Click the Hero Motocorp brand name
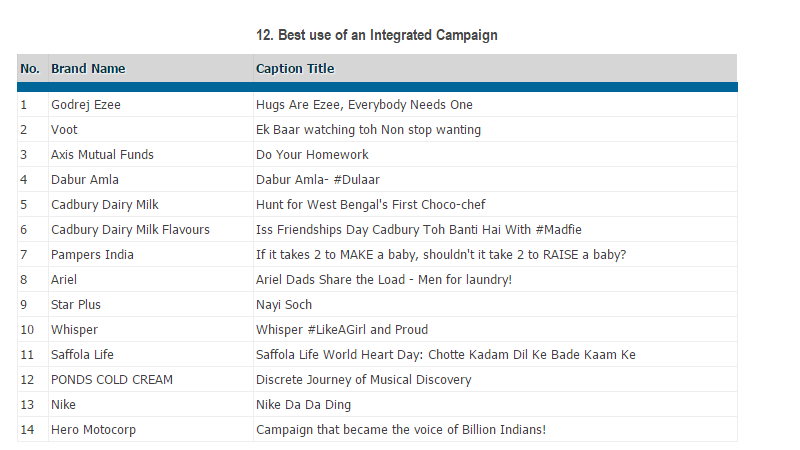This screenshot has width=800, height=450. pyautogui.click(x=93, y=430)
